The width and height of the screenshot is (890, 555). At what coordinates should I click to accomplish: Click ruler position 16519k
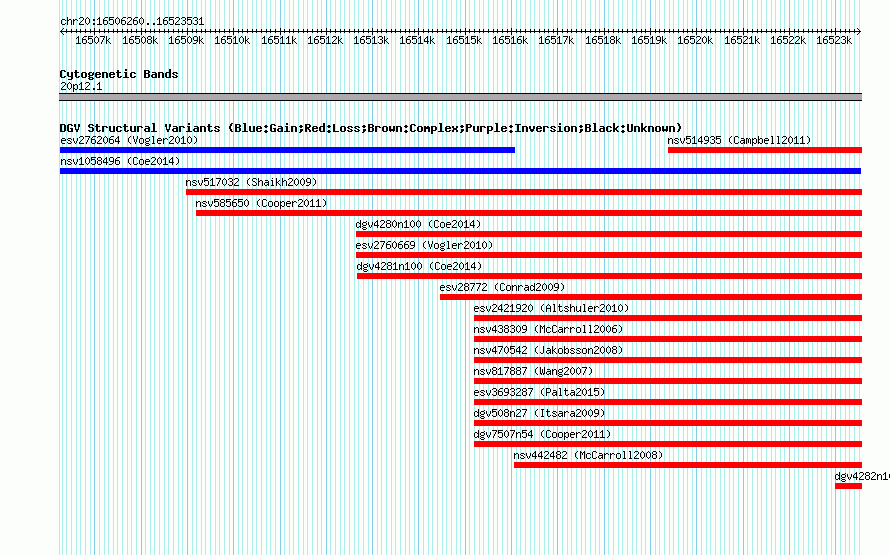tap(649, 40)
